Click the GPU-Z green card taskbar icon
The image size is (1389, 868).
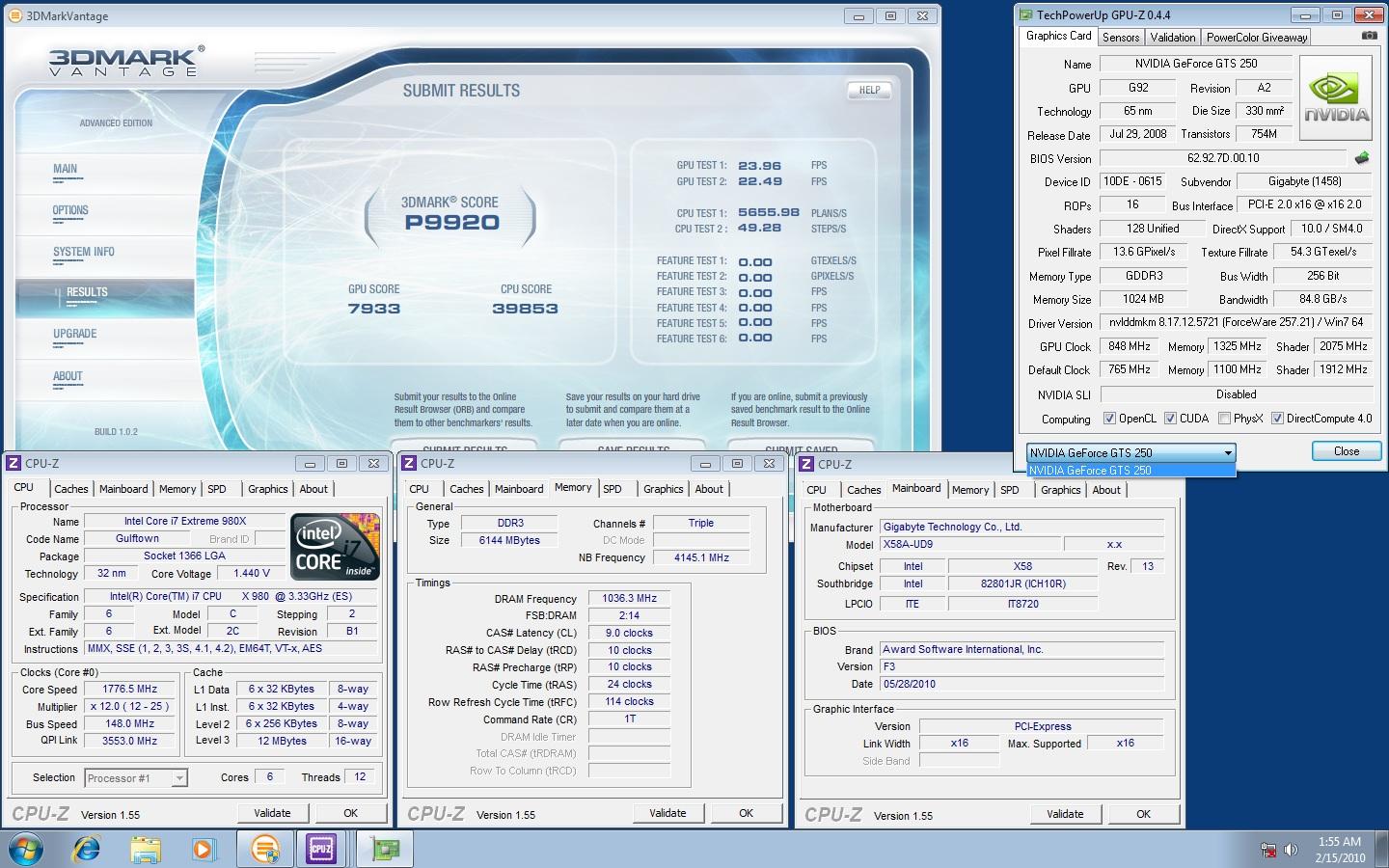pyautogui.click(x=385, y=849)
